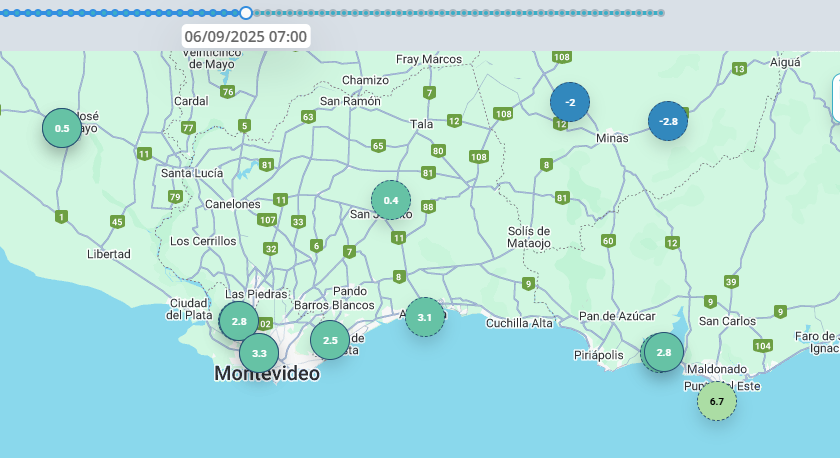Select the 3.3 marker above Montevideo label

[259, 353]
